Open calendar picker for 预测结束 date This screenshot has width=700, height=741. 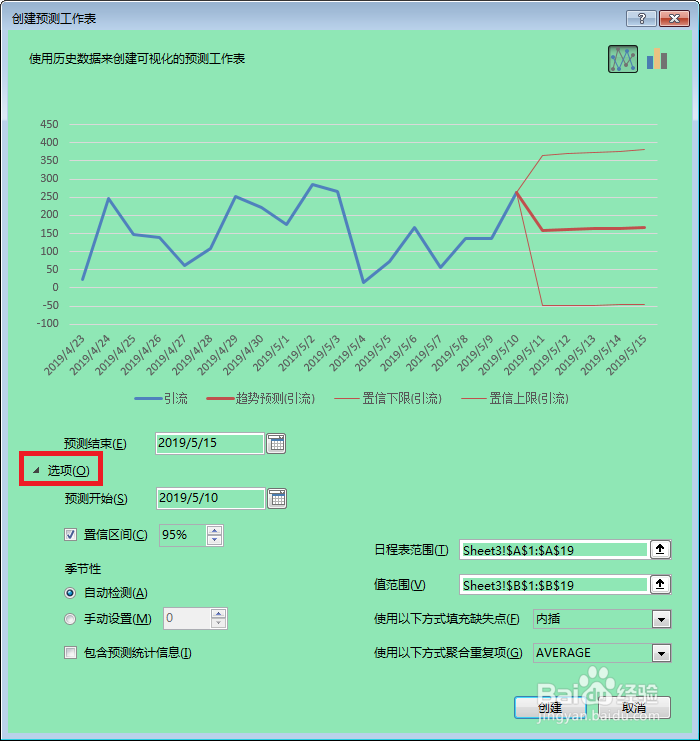click(x=276, y=443)
